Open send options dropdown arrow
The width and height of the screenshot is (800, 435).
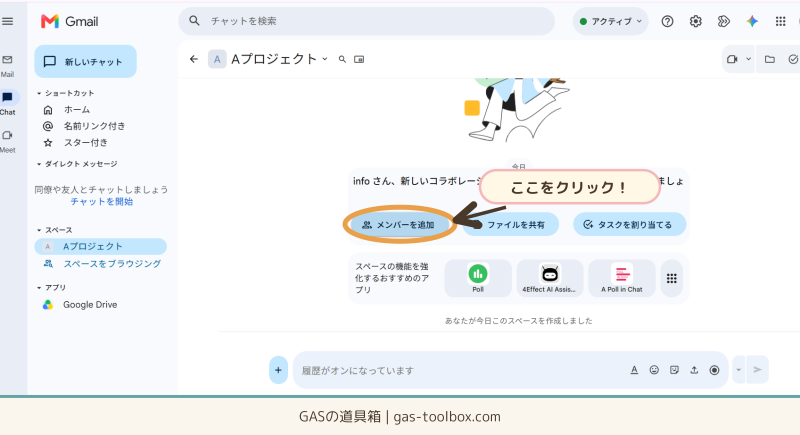(739, 370)
